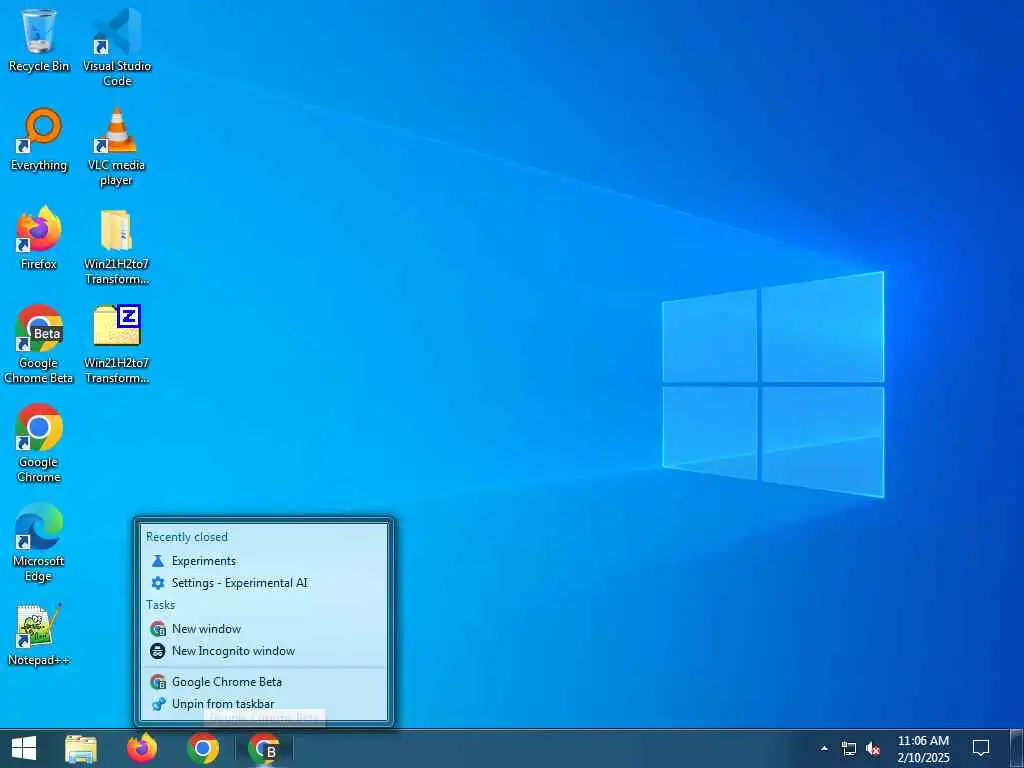Show hidden system tray icons

pyautogui.click(x=824, y=748)
